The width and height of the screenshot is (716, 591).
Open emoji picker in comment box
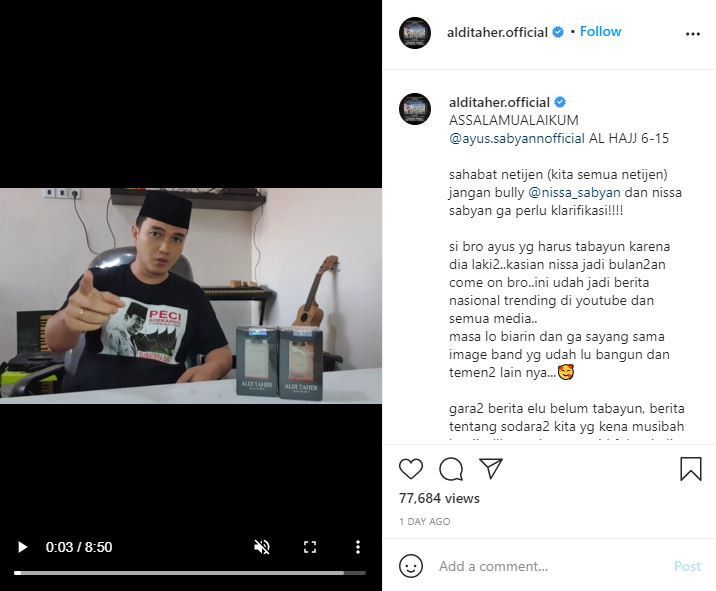point(411,566)
